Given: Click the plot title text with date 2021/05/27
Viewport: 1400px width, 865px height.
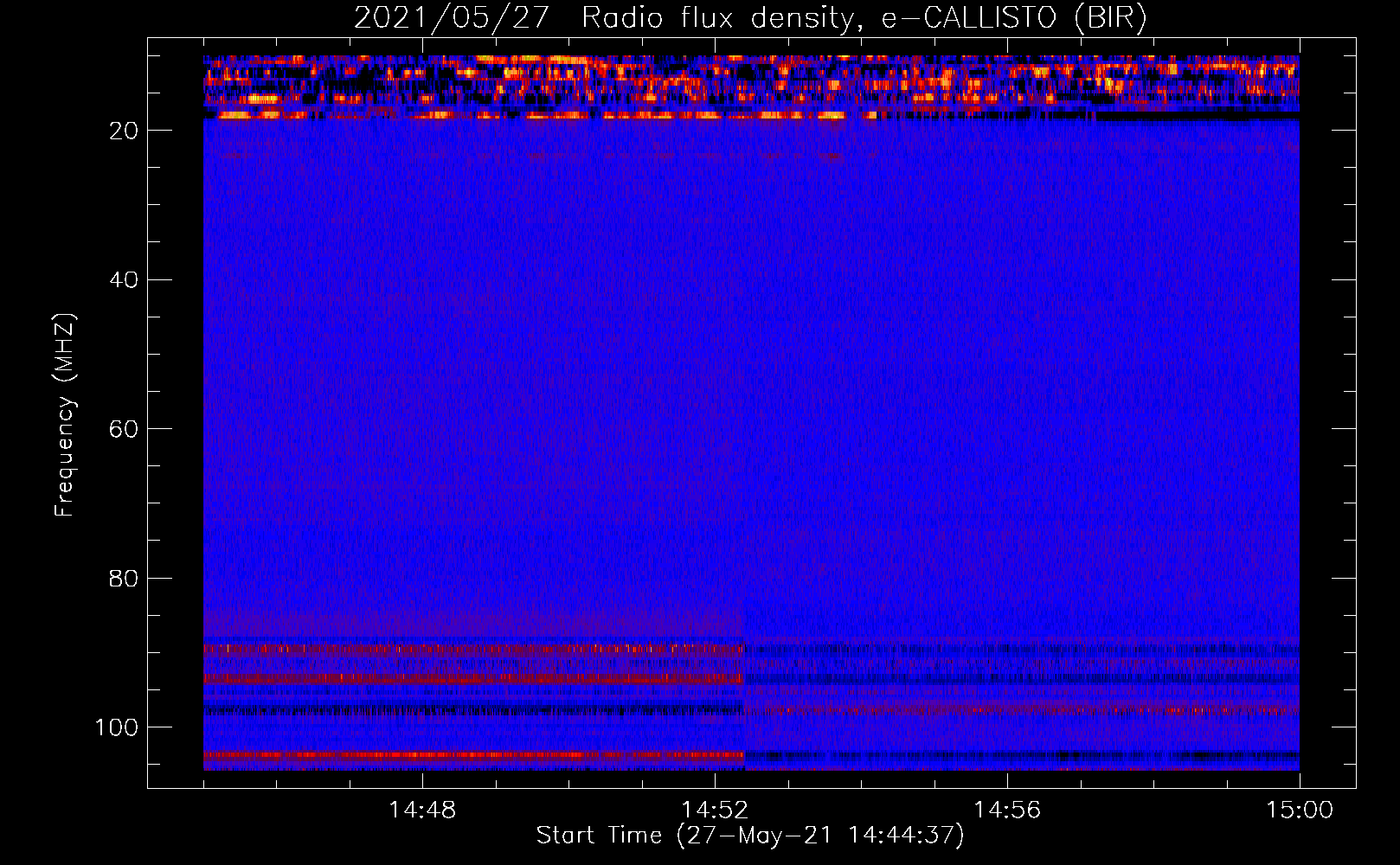Looking at the screenshot, I should tap(749, 18).
